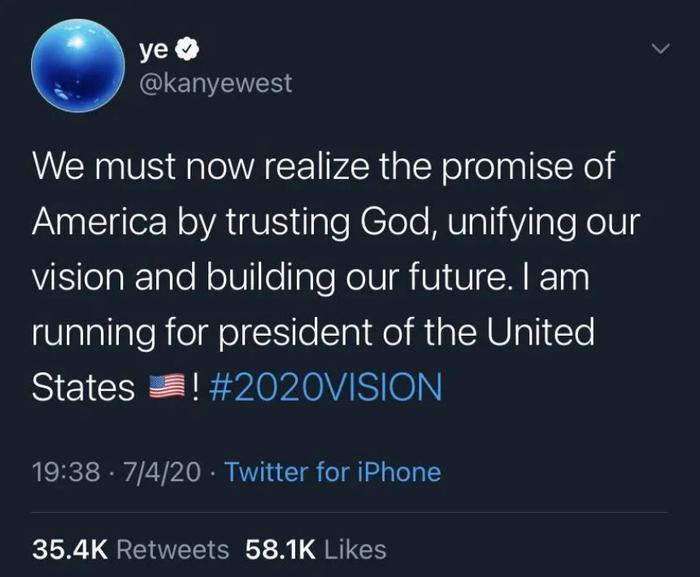700x577 pixels.
Task: Click the word Retweets label
Action: pos(173,550)
